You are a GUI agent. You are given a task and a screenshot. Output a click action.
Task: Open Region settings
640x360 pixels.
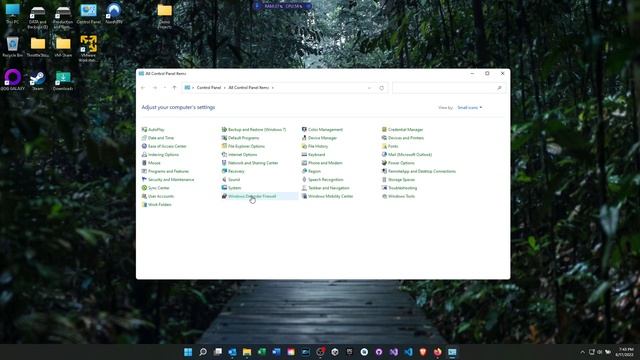pyautogui.click(x=311, y=171)
